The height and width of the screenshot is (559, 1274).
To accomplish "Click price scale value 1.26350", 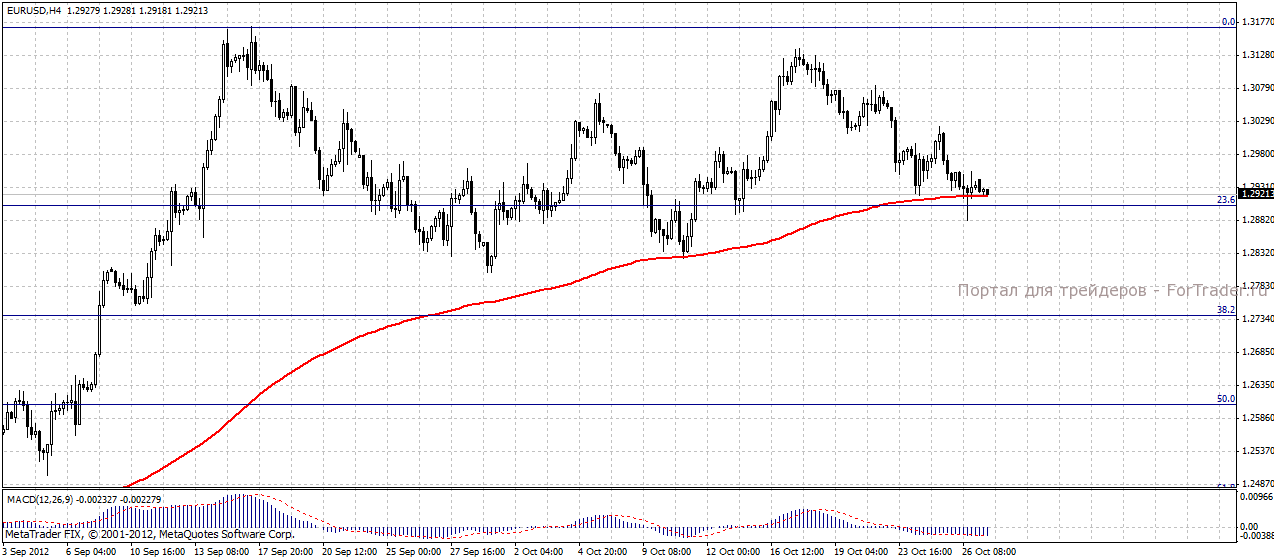I will coord(1257,384).
